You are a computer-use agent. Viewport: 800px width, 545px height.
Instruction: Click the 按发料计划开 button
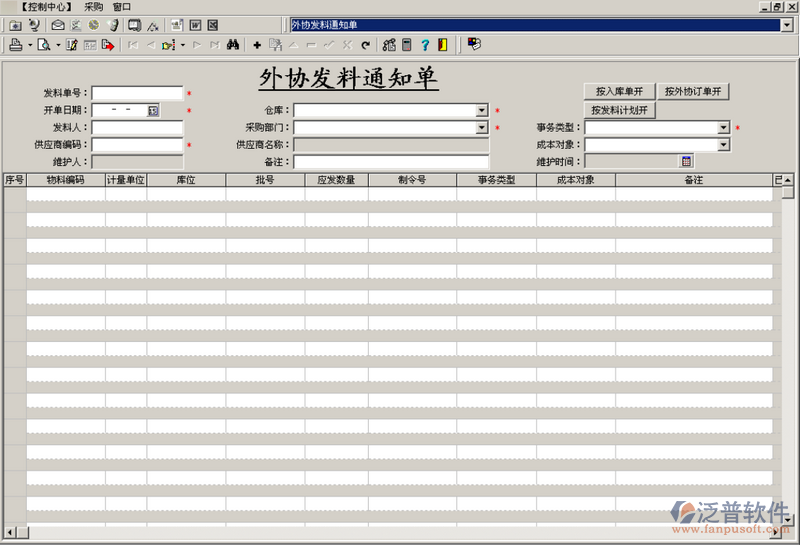pos(619,110)
